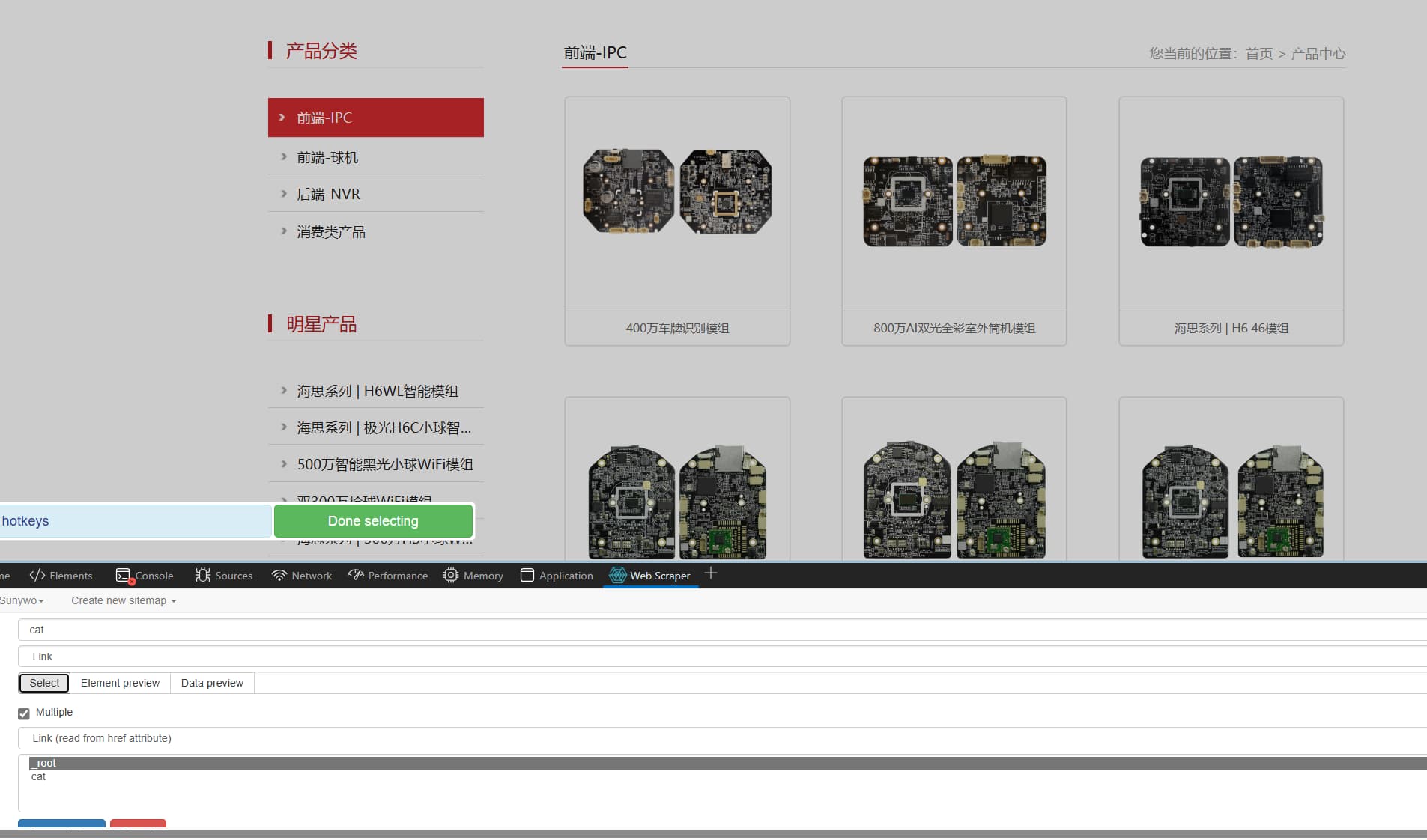
Task: Click the plus icon to add tool tab
Action: click(x=711, y=573)
